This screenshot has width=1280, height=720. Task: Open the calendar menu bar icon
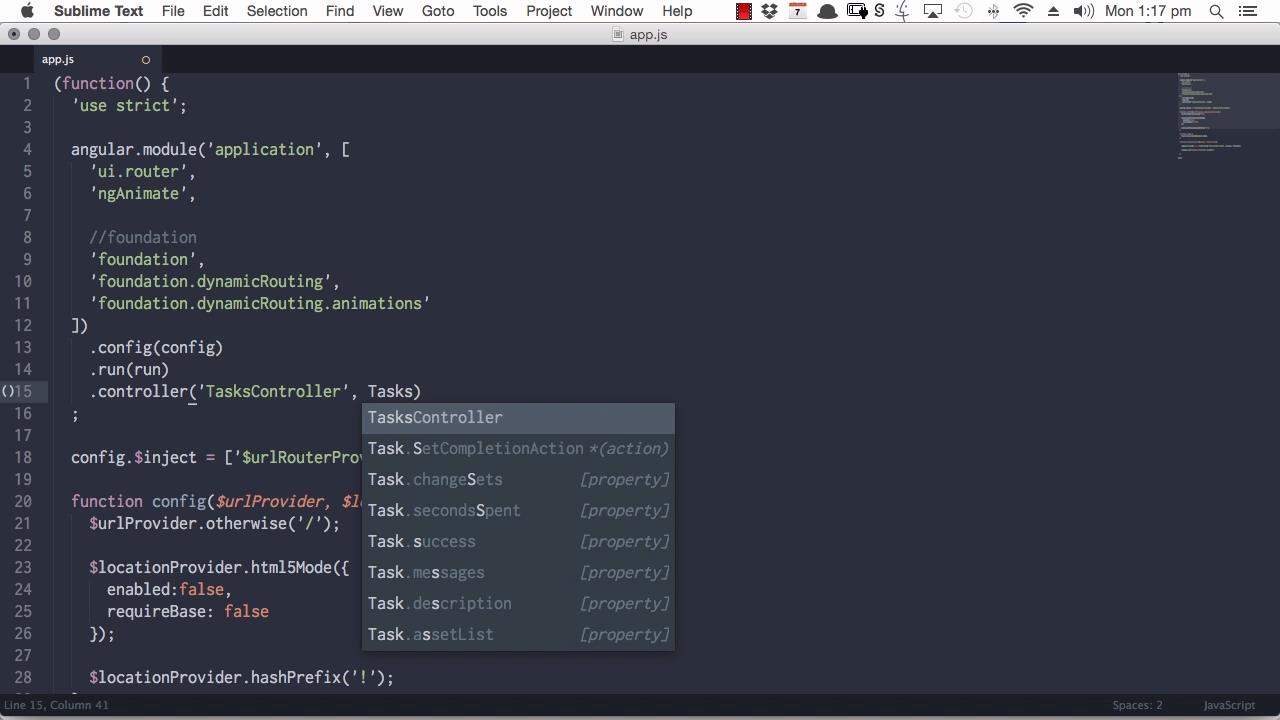(797, 11)
